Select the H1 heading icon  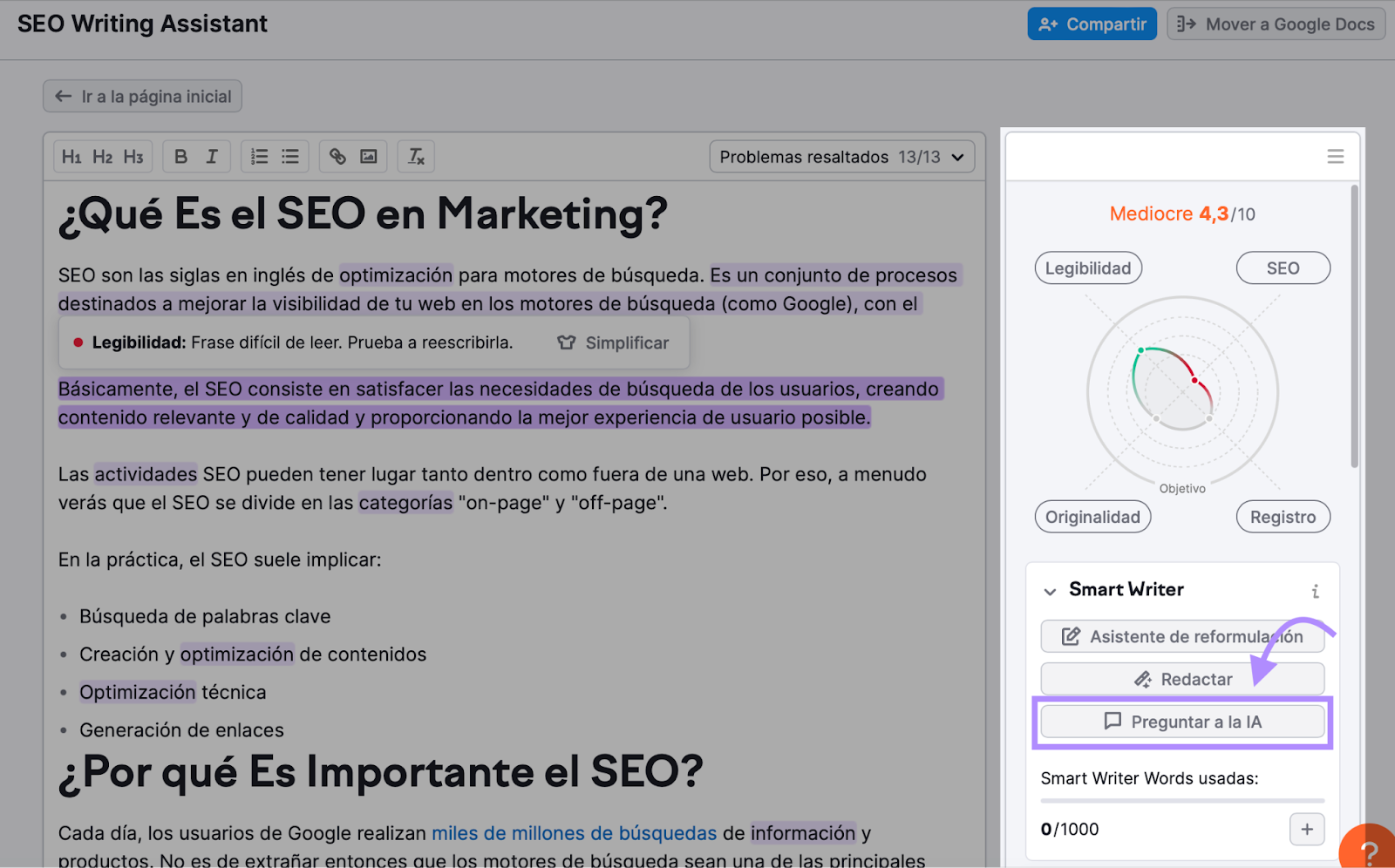(x=72, y=156)
